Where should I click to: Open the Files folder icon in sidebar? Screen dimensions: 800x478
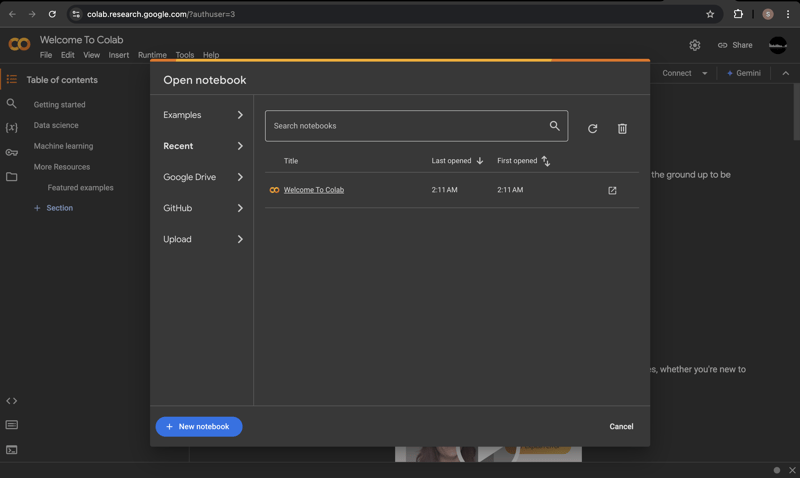(12, 177)
